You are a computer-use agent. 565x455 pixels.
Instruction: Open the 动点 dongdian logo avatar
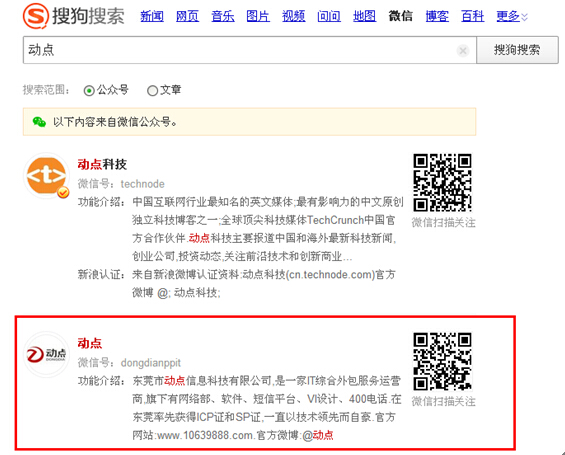pyautogui.click(x=46, y=354)
